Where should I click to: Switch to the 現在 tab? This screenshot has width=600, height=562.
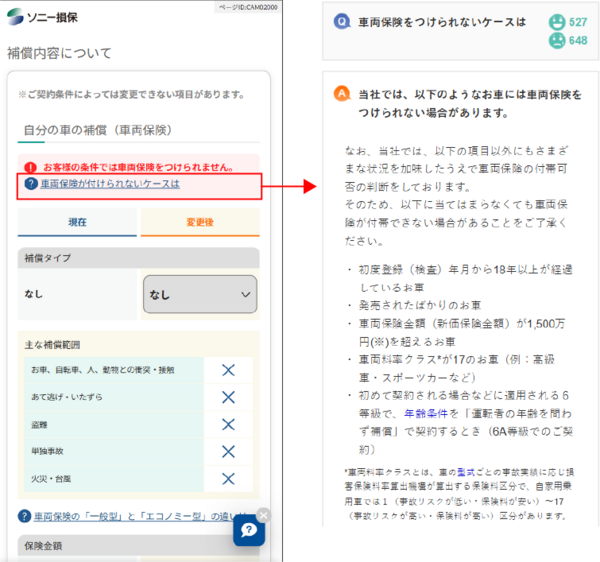pos(77,222)
